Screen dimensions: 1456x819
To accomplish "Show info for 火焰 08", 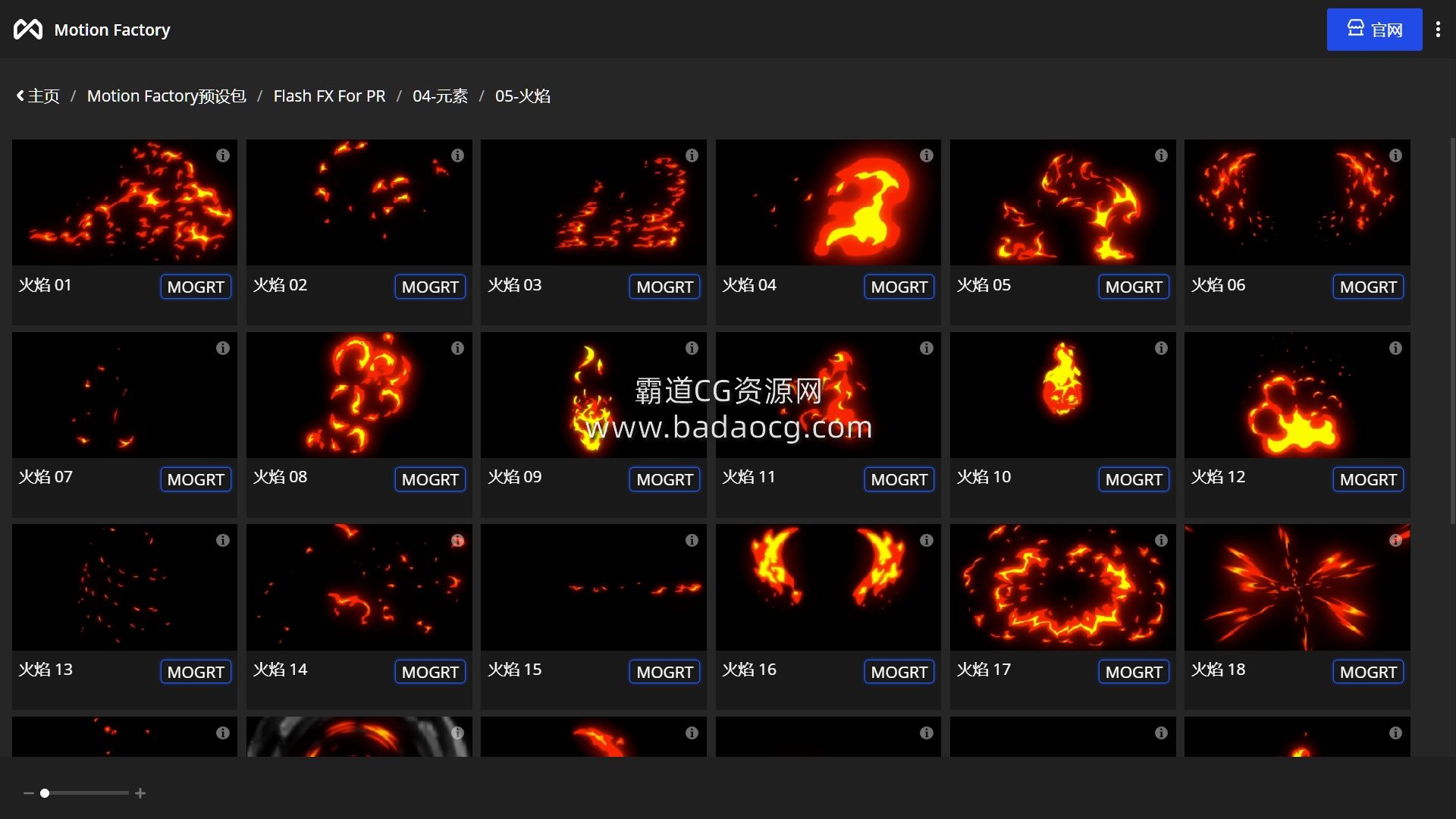I will pyautogui.click(x=457, y=348).
